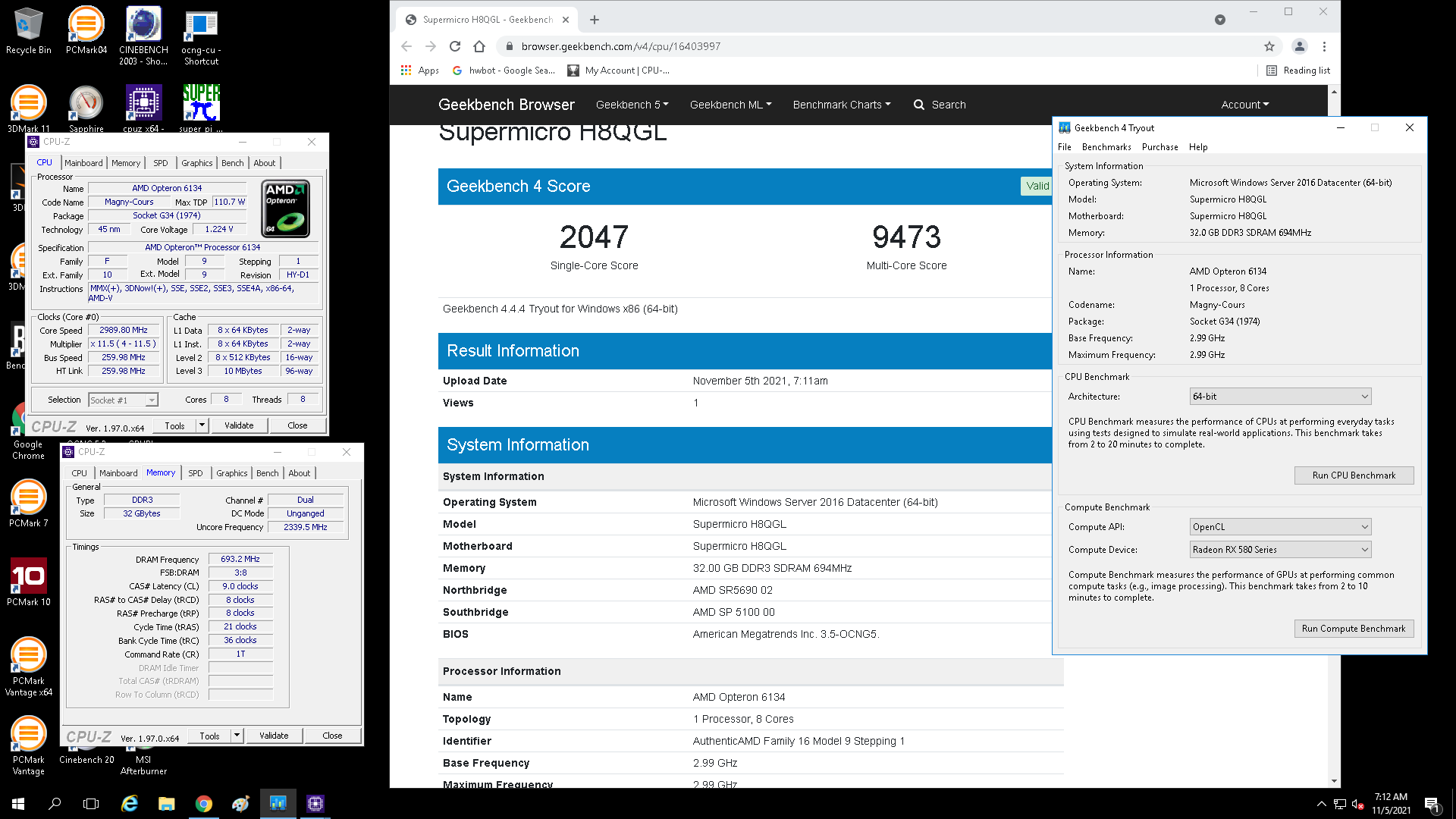Expand the Tools dropdown arrow in CPU-Z CPU window
Image resolution: width=1456 pixels, height=819 pixels.
202,425
